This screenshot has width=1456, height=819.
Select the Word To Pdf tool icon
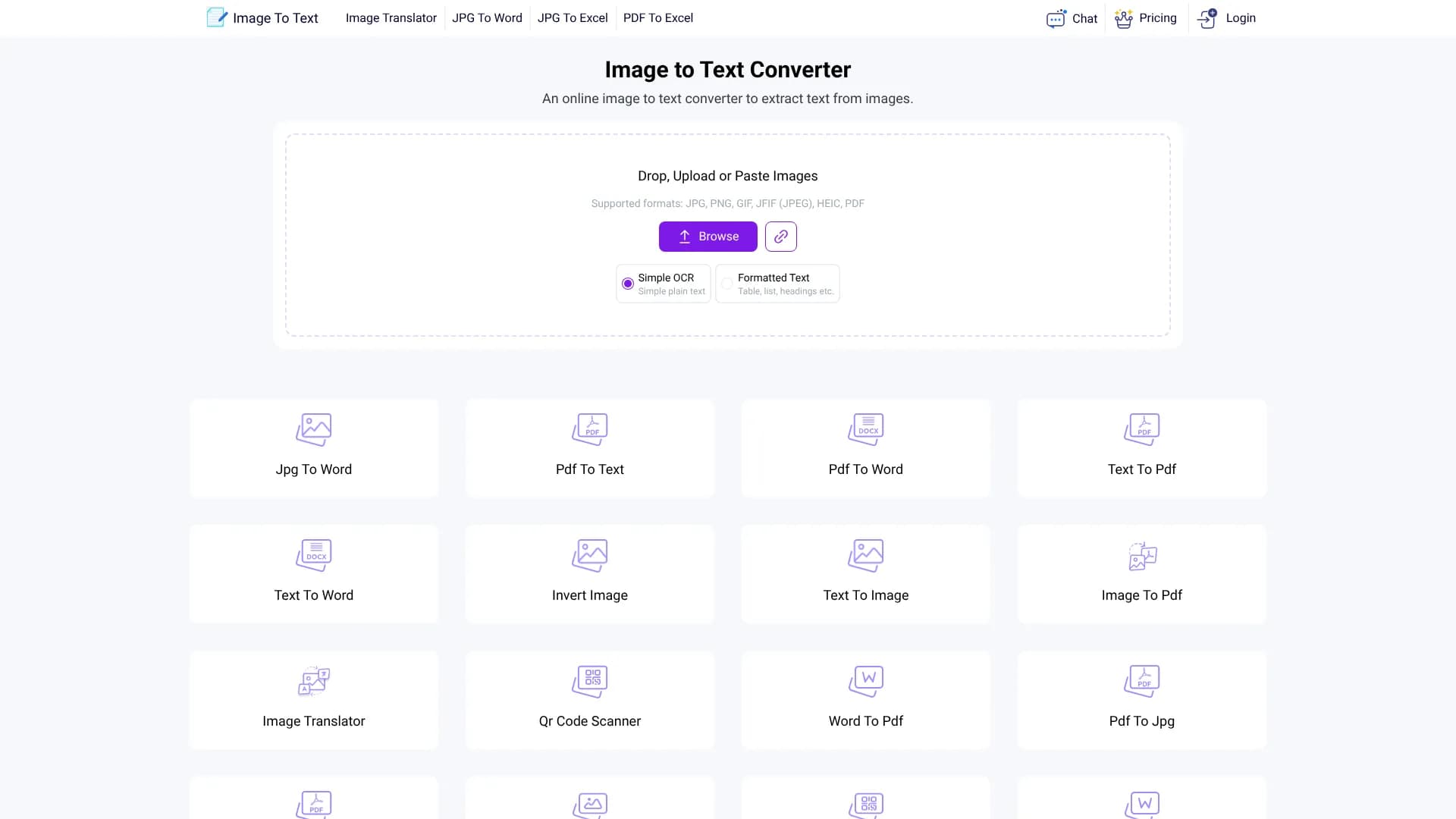pyautogui.click(x=866, y=680)
